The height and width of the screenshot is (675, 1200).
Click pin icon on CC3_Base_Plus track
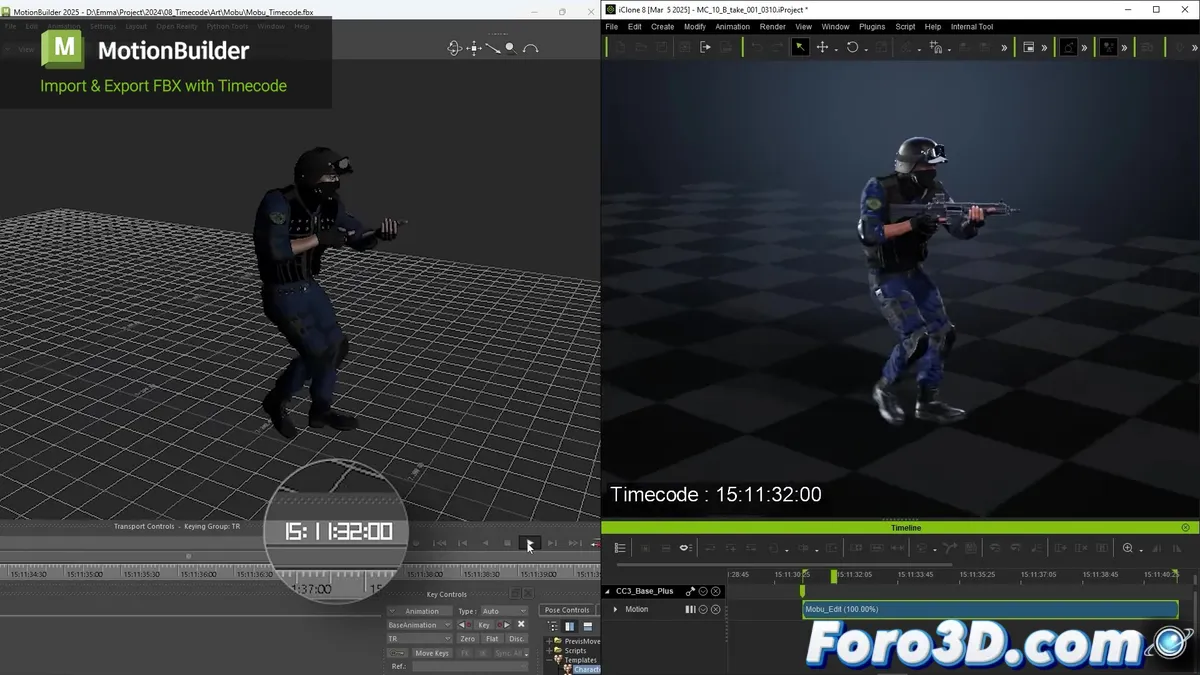690,591
